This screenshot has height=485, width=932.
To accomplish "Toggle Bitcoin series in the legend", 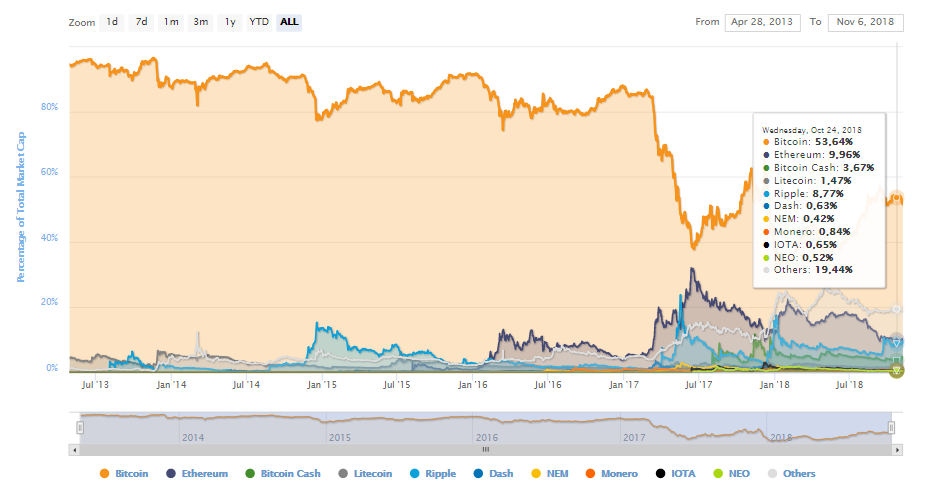I will point(124,474).
